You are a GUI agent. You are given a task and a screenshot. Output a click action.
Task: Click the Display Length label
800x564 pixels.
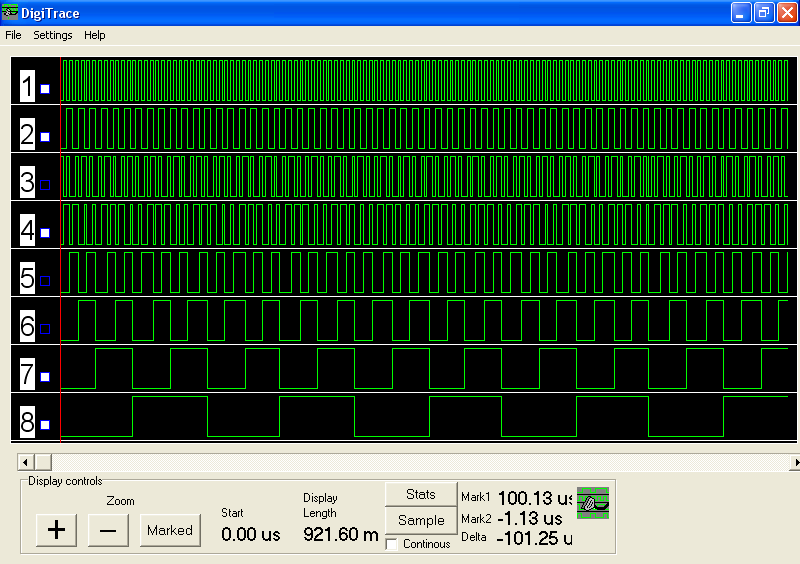(320, 505)
